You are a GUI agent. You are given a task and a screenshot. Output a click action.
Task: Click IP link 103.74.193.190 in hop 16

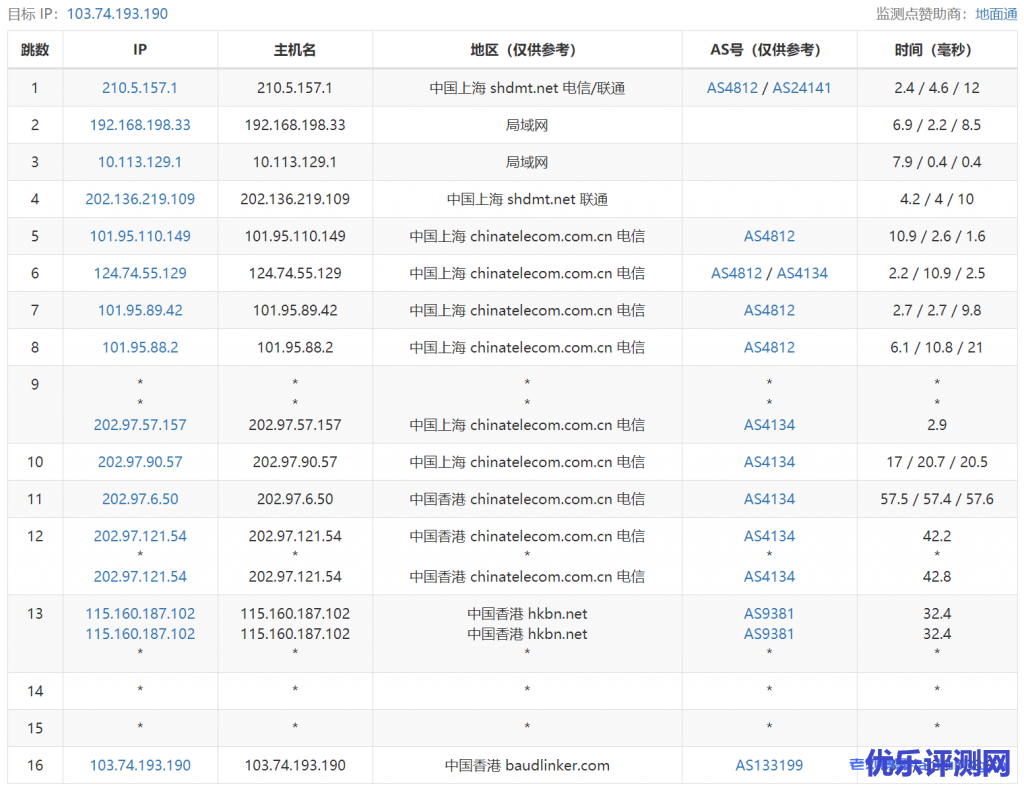pyautogui.click(x=140, y=765)
